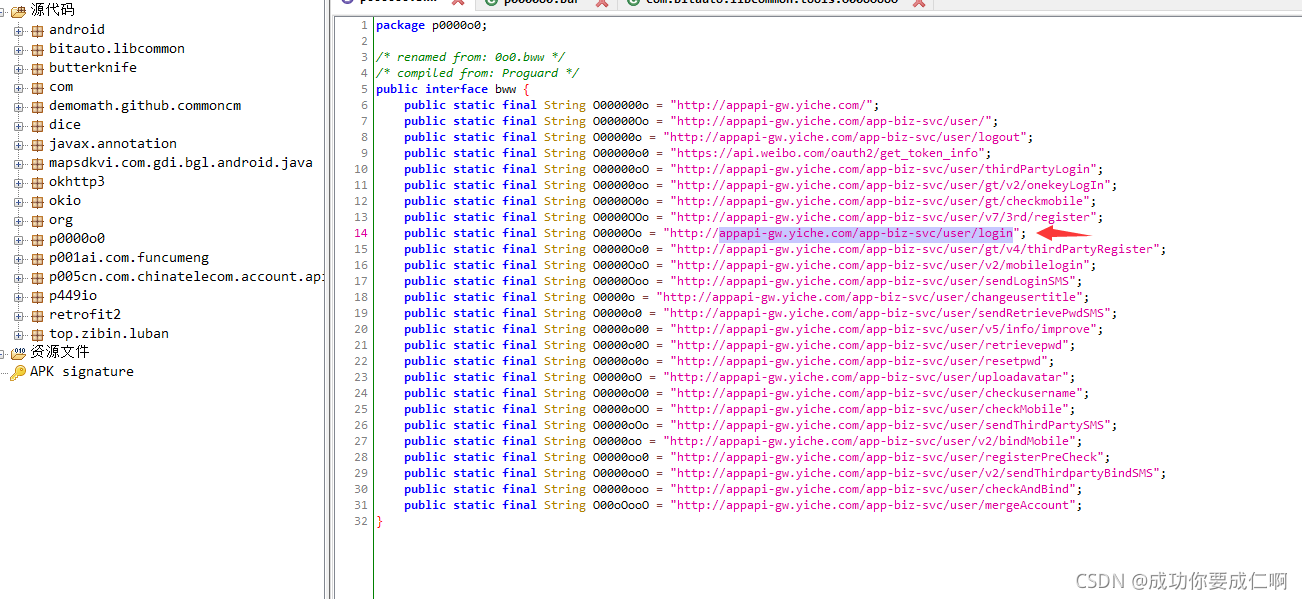Expand the p0000o0 package node
This screenshot has width=1302, height=599.
point(18,239)
